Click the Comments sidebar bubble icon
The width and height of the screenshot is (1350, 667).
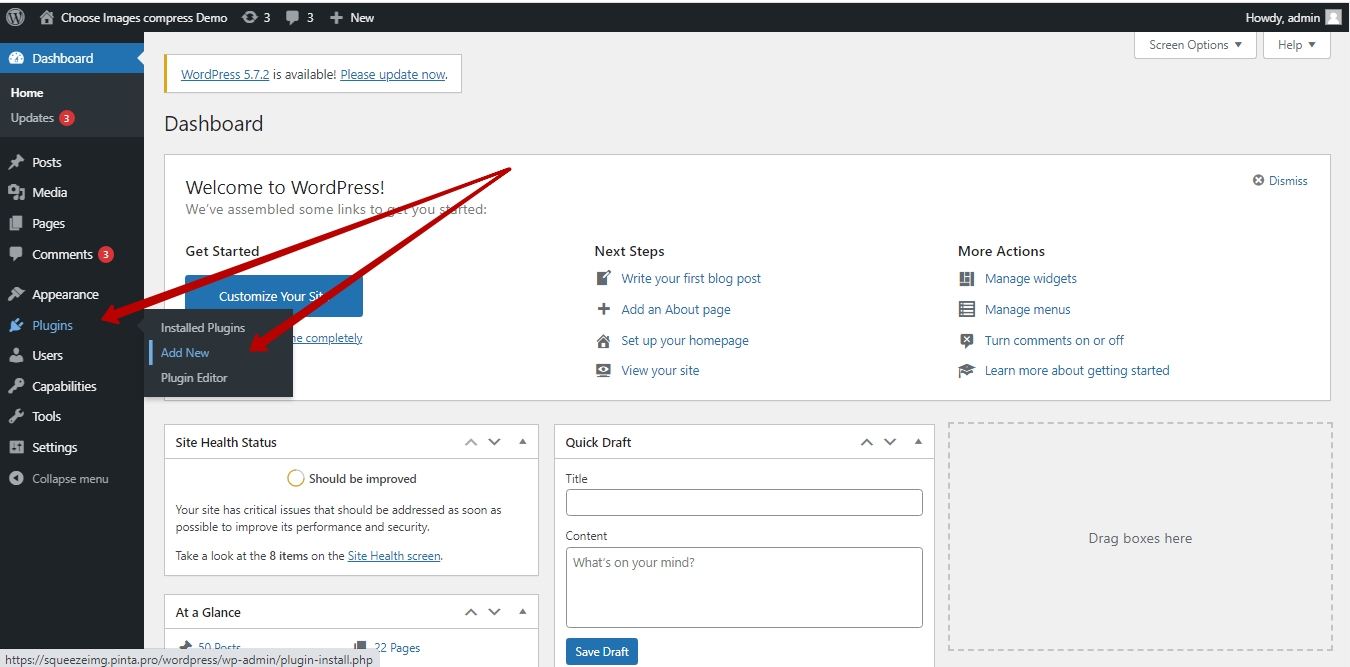tap(16, 254)
